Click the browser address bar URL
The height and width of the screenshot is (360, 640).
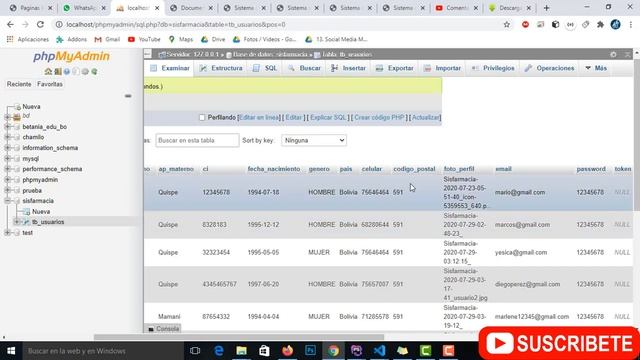point(176,24)
